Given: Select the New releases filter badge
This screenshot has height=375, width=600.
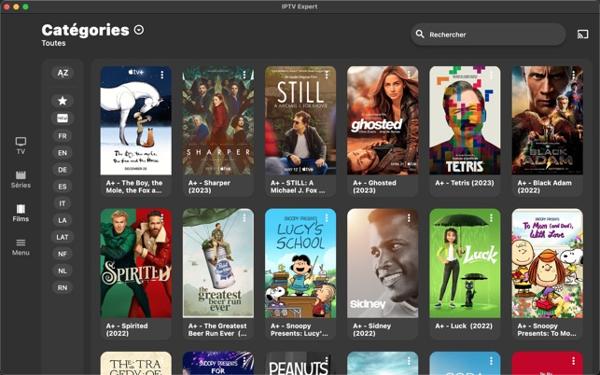Looking at the screenshot, I should [x=62, y=118].
